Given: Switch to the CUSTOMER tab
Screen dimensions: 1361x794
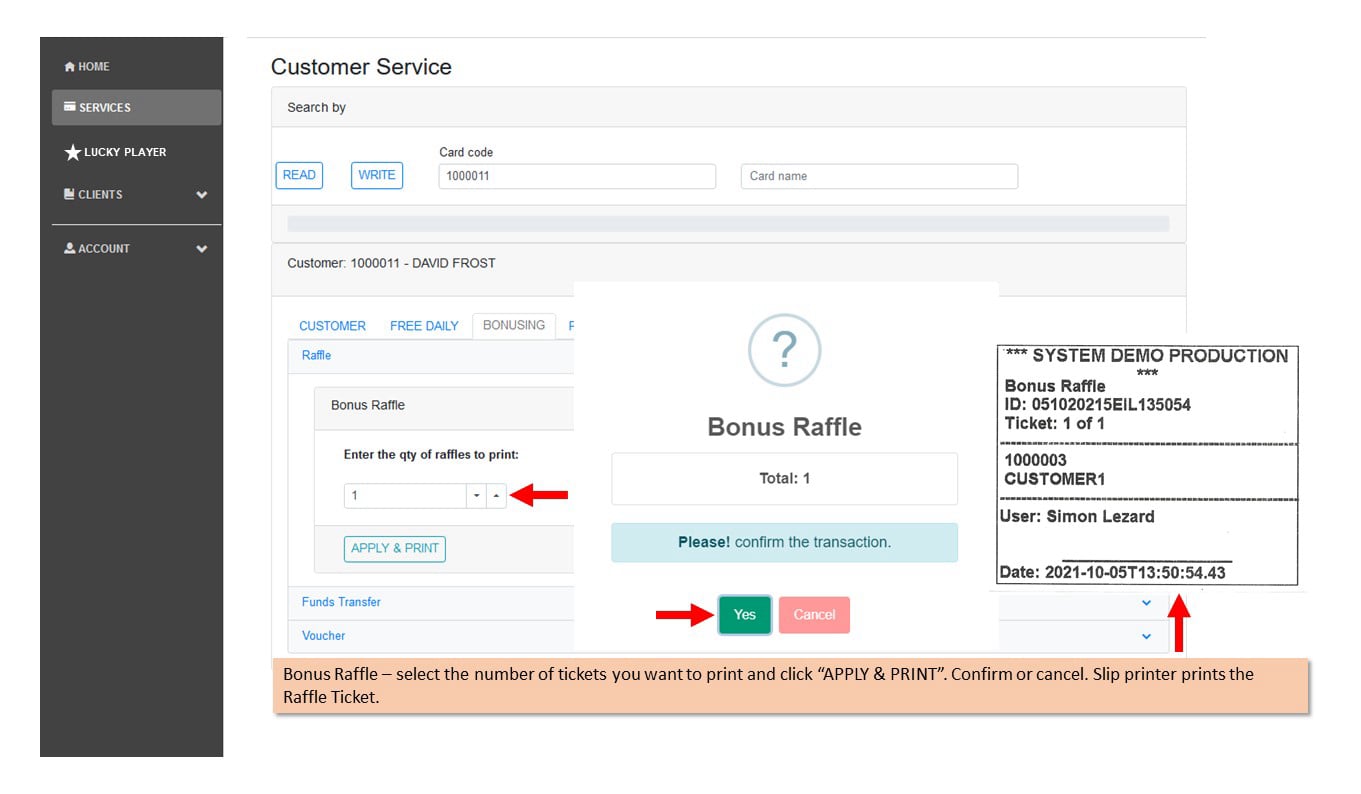Looking at the screenshot, I should (x=332, y=326).
